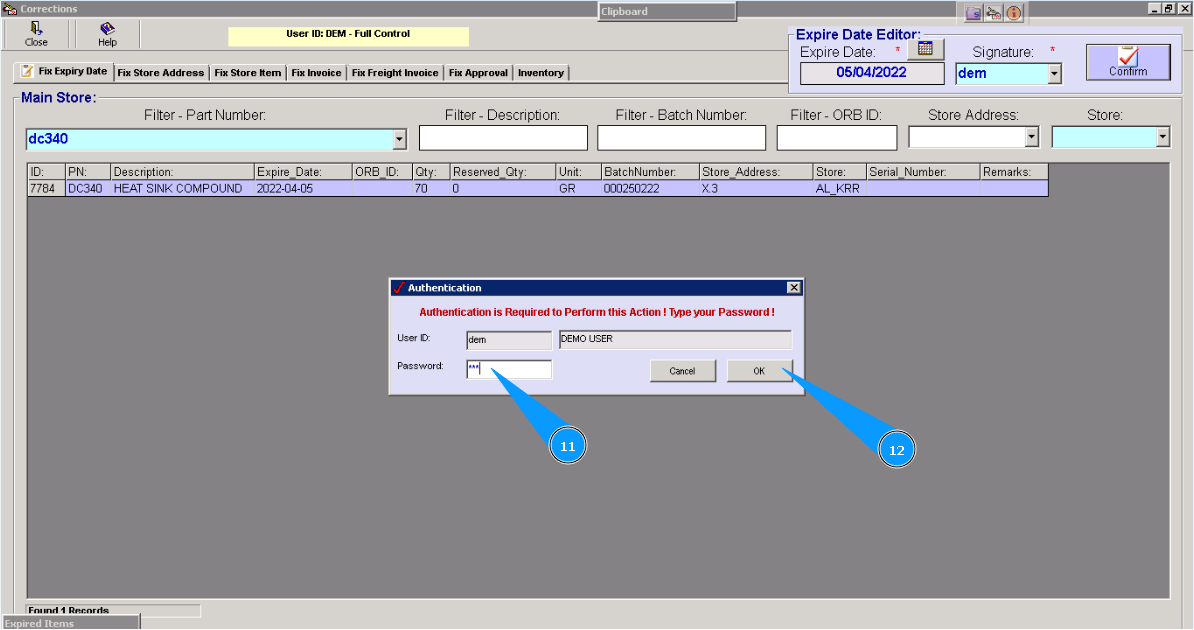Click the Filter Description input
This screenshot has width=1194, height=630.
pyautogui.click(x=503, y=138)
